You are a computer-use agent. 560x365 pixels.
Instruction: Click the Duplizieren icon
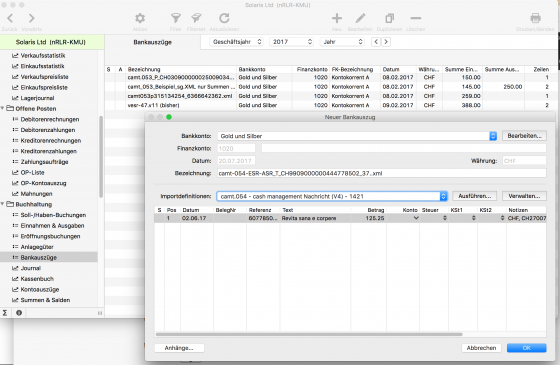click(x=389, y=18)
